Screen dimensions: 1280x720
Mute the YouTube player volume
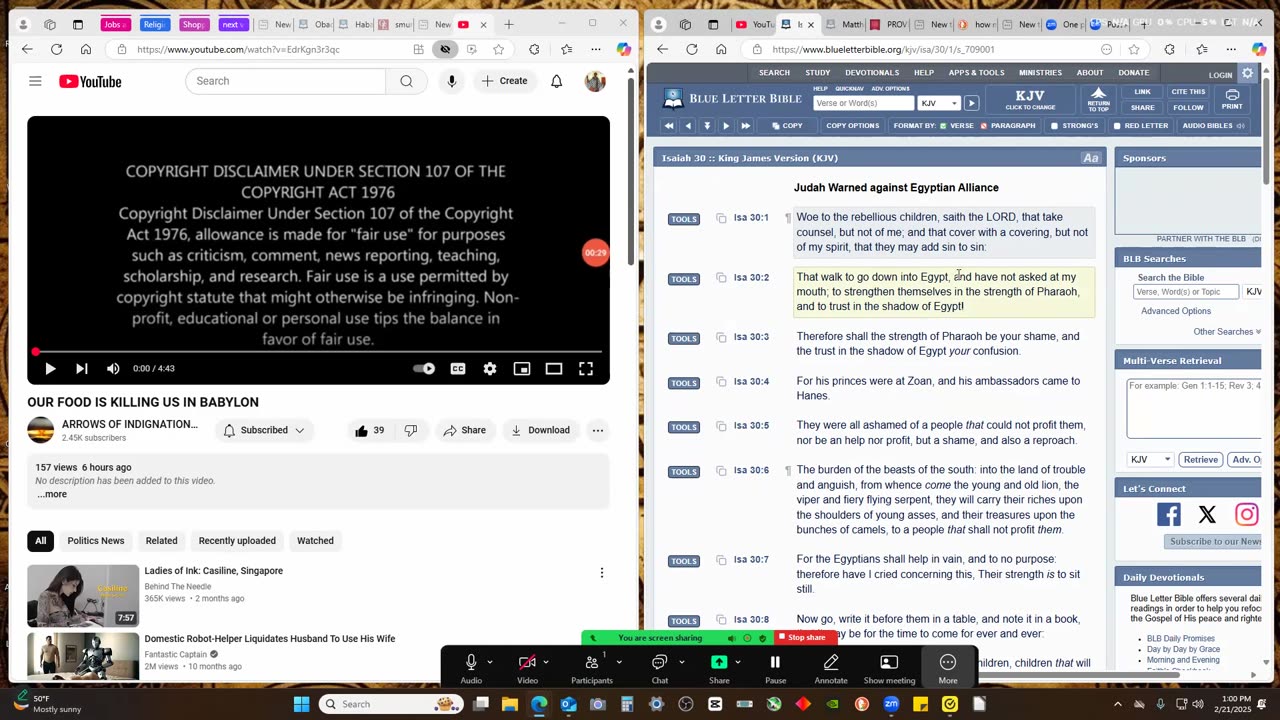(x=113, y=369)
